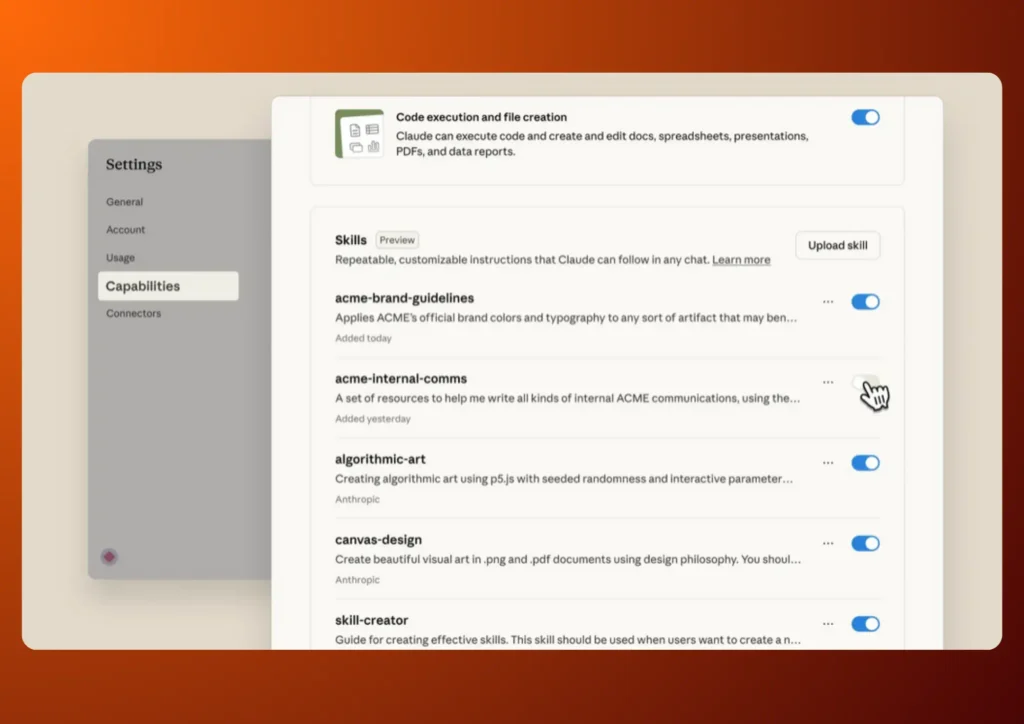Image resolution: width=1024 pixels, height=724 pixels.
Task: Open the General settings section
Action: pos(125,202)
